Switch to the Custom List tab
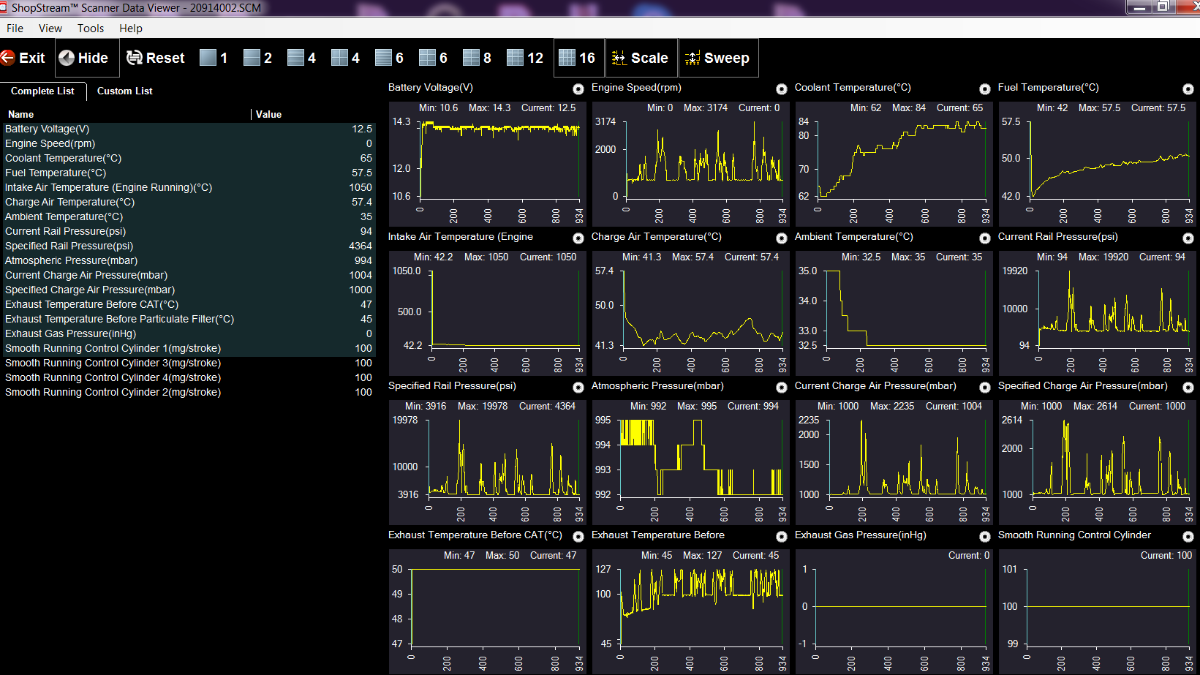 pyautogui.click(x=125, y=91)
